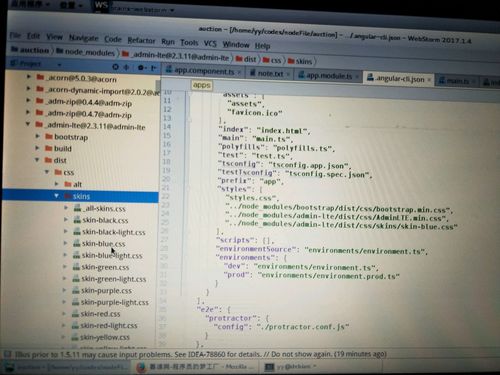The height and width of the screenshot is (375, 500).
Task: Expand the build folder
Action: coord(37,148)
